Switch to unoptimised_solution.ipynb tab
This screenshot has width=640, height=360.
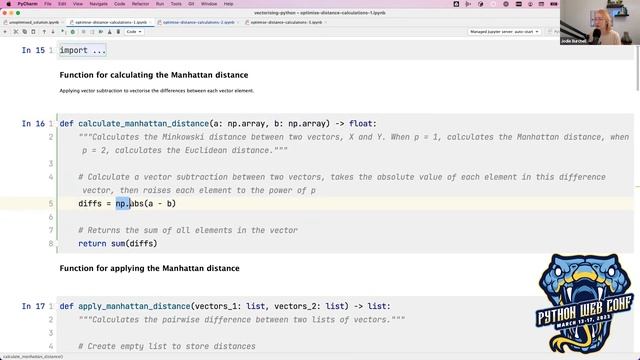(x=32, y=22)
